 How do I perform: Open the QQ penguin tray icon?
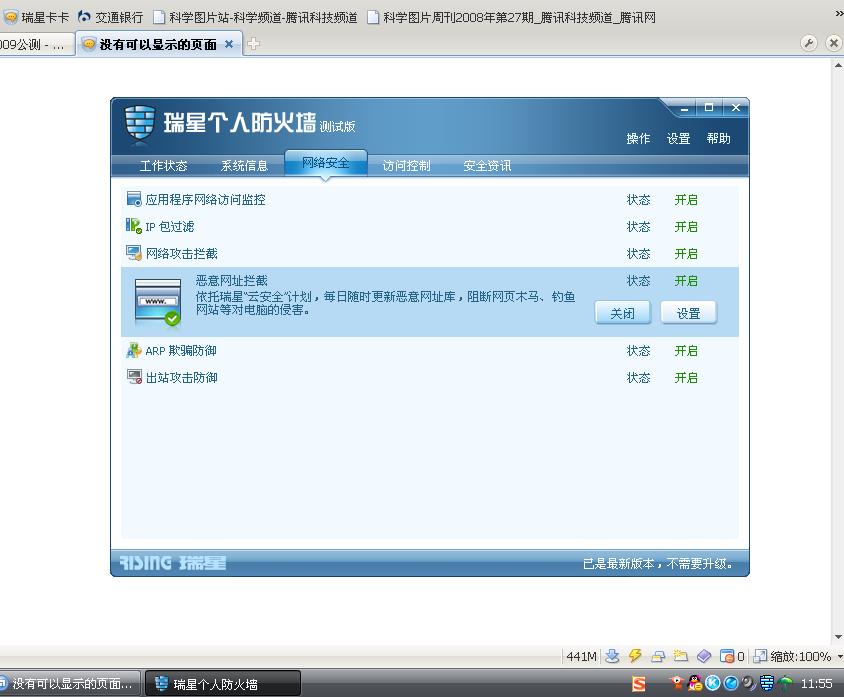click(x=695, y=683)
